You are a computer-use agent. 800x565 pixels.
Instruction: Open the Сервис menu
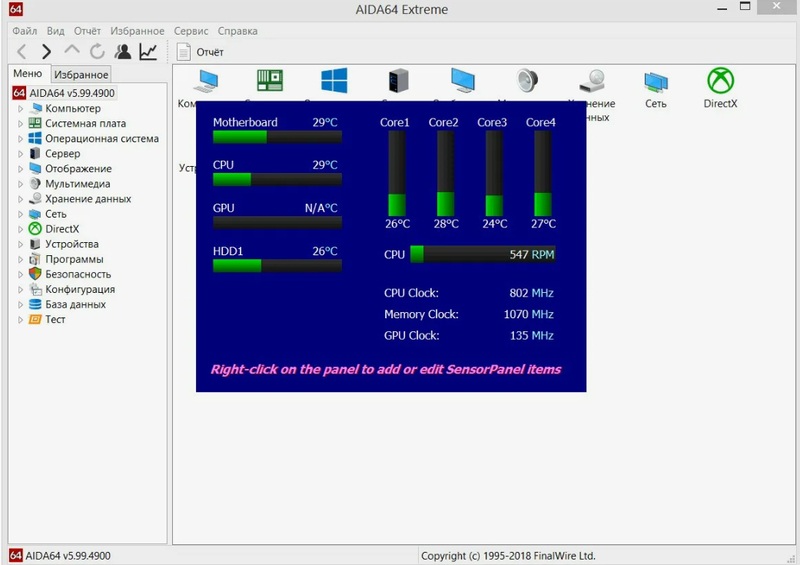(191, 31)
